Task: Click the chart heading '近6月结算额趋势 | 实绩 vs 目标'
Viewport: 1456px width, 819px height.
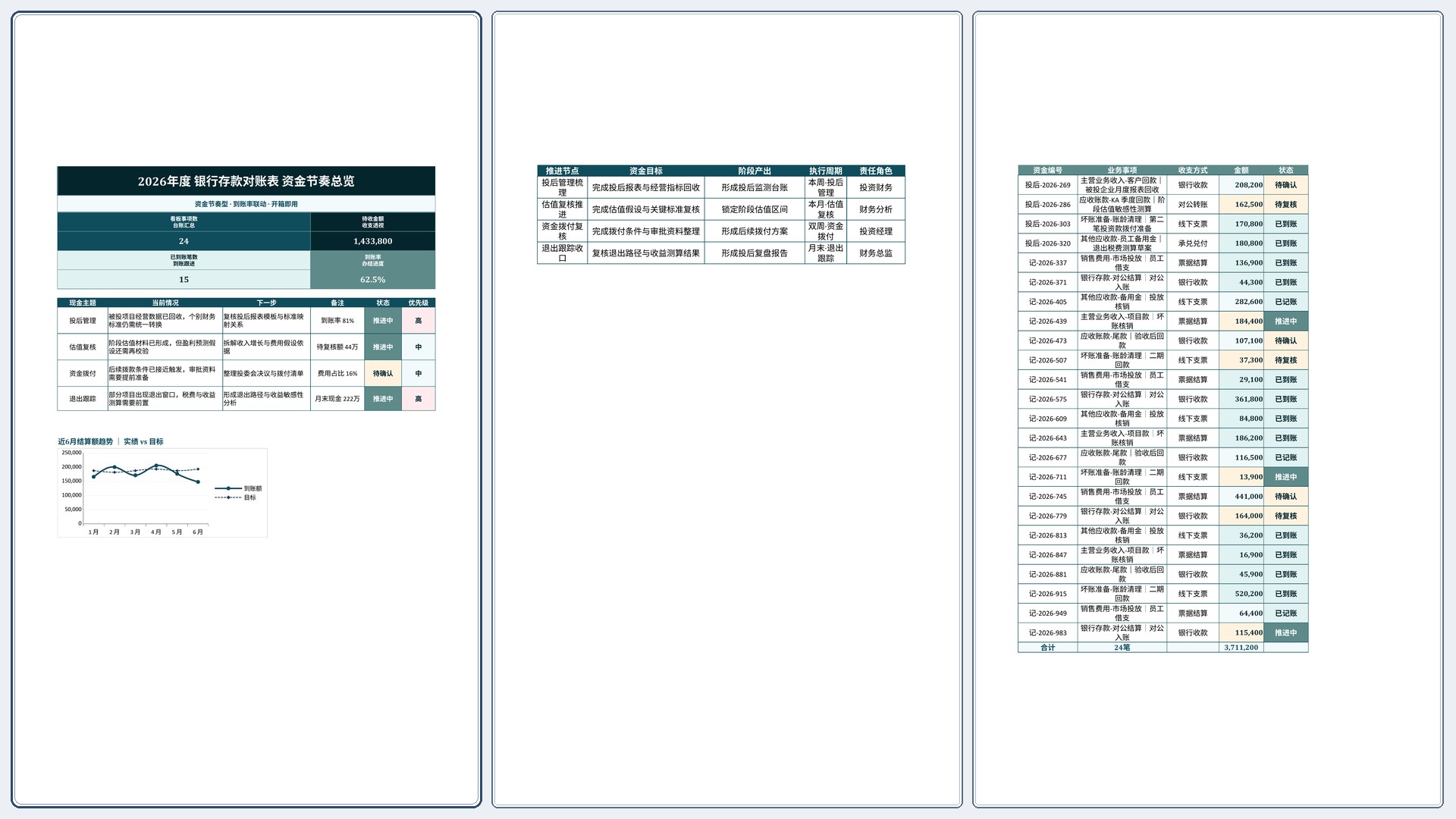Action: (x=111, y=441)
